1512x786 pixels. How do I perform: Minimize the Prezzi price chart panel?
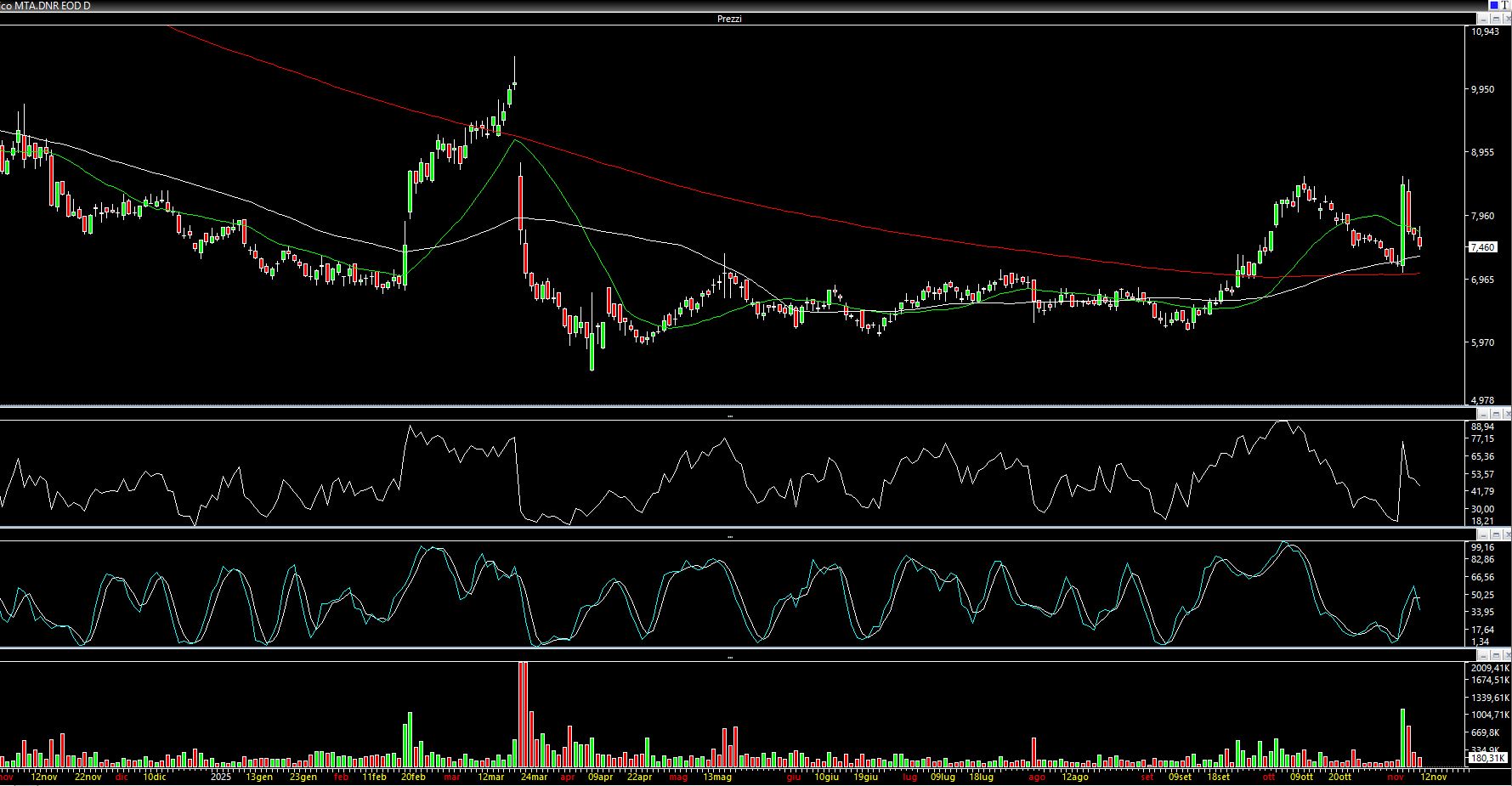pos(1483,19)
